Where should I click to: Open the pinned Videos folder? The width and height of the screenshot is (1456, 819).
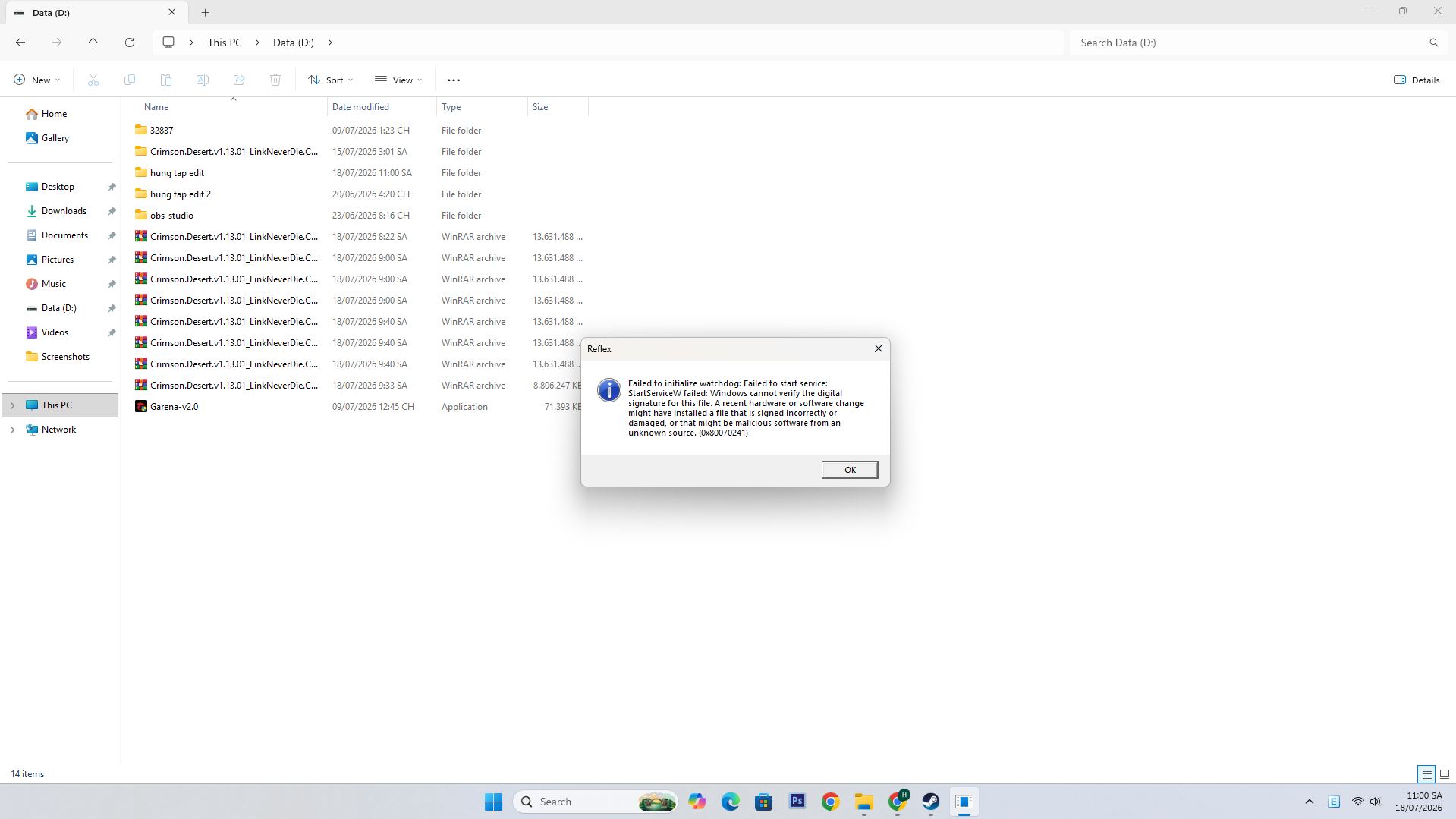click(x=55, y=332)
